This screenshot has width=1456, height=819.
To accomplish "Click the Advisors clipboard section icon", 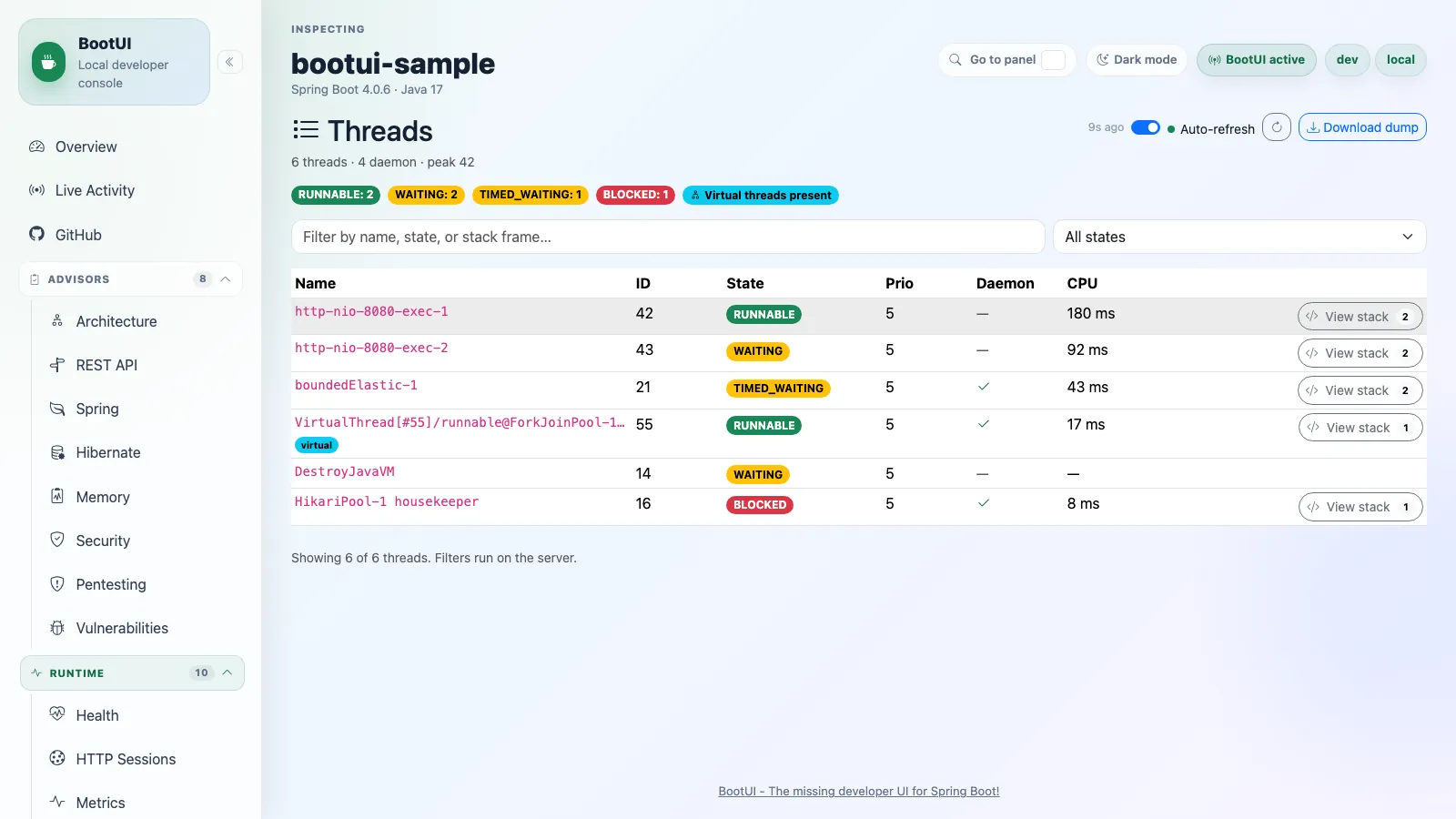I will coord(35,279).
